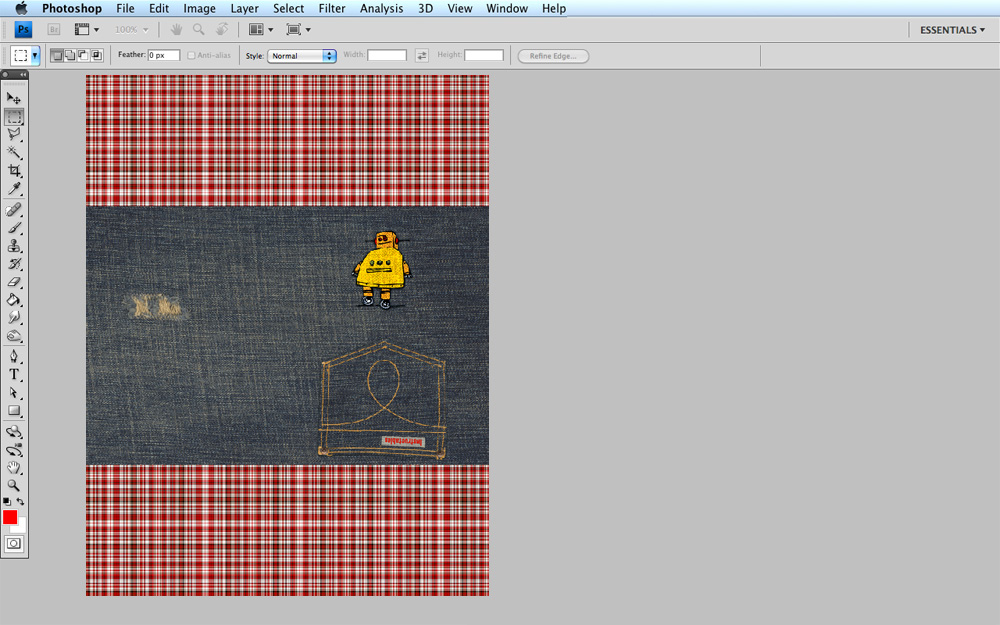Select the Crop tool
Screen dimensions: 1000x625
point(14,171)
